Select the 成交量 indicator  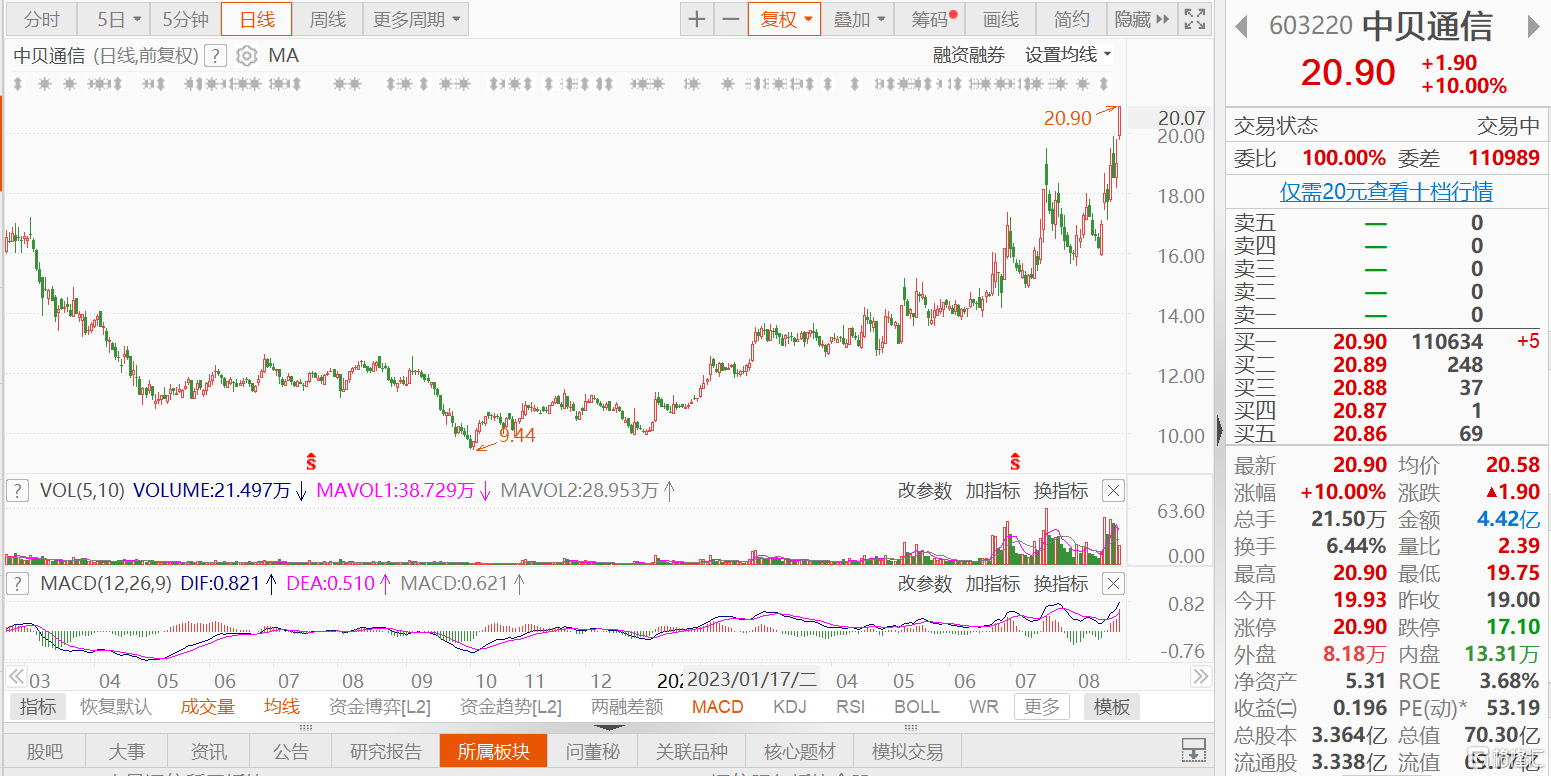[x=207, y=707]
